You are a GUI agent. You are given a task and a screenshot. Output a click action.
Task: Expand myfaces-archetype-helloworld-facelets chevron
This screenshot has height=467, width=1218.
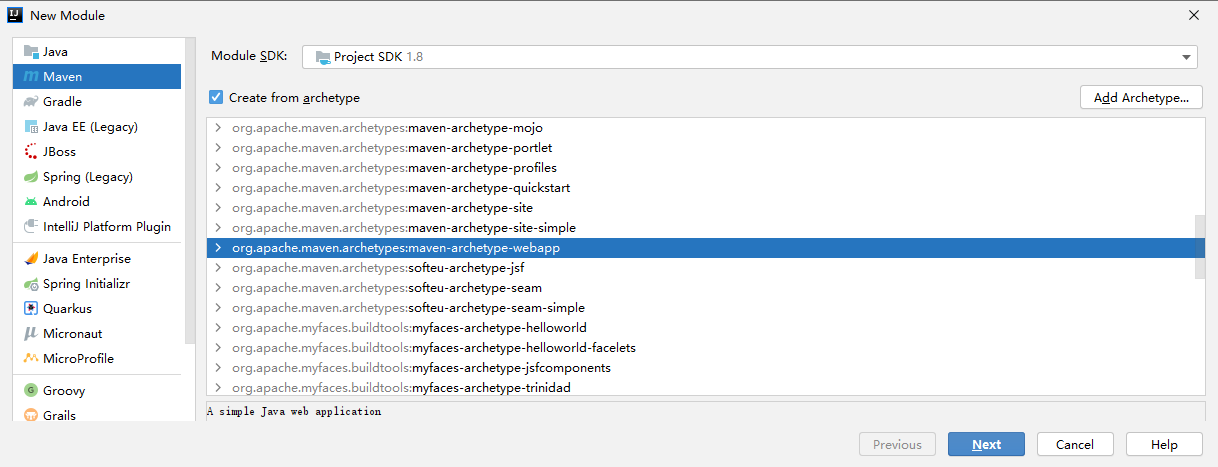point(218,348)
